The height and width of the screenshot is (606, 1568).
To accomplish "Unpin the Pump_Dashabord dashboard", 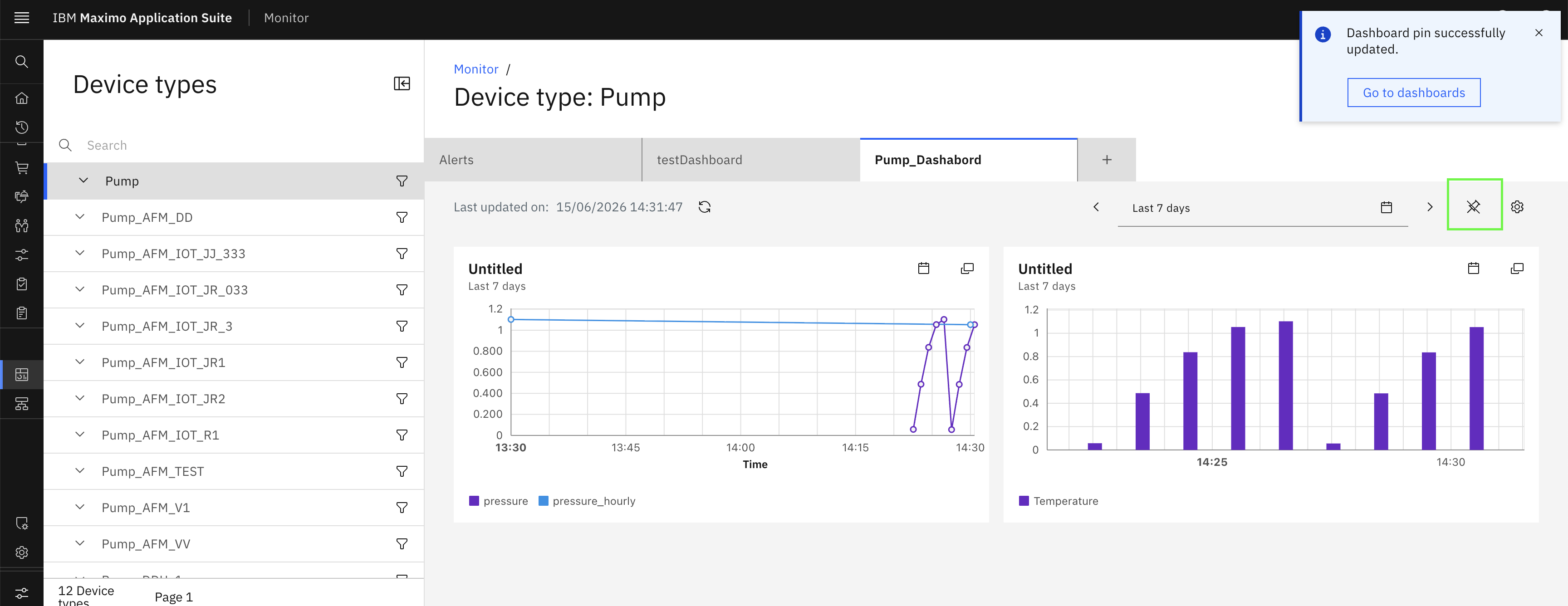I will (x=1474, y=207).
